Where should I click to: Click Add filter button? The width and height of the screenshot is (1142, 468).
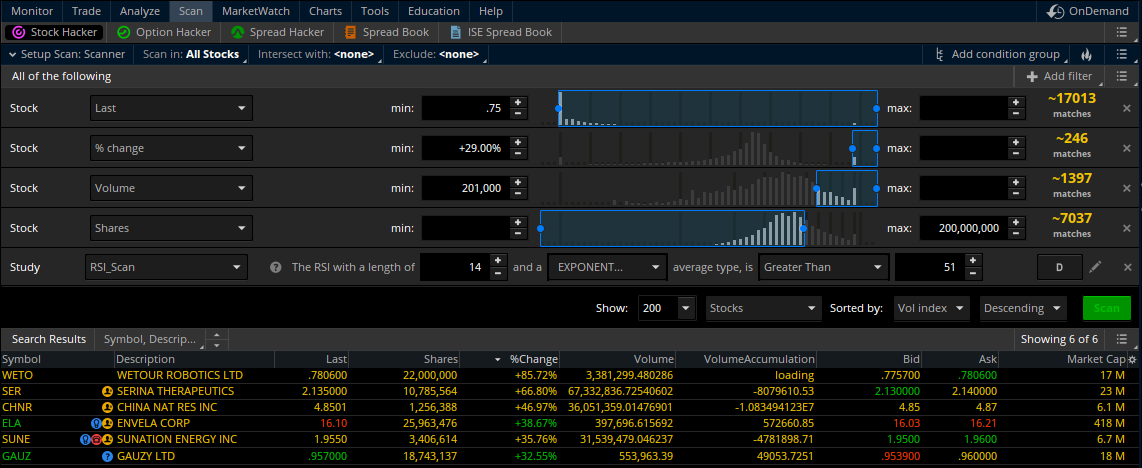[1059, 76]
